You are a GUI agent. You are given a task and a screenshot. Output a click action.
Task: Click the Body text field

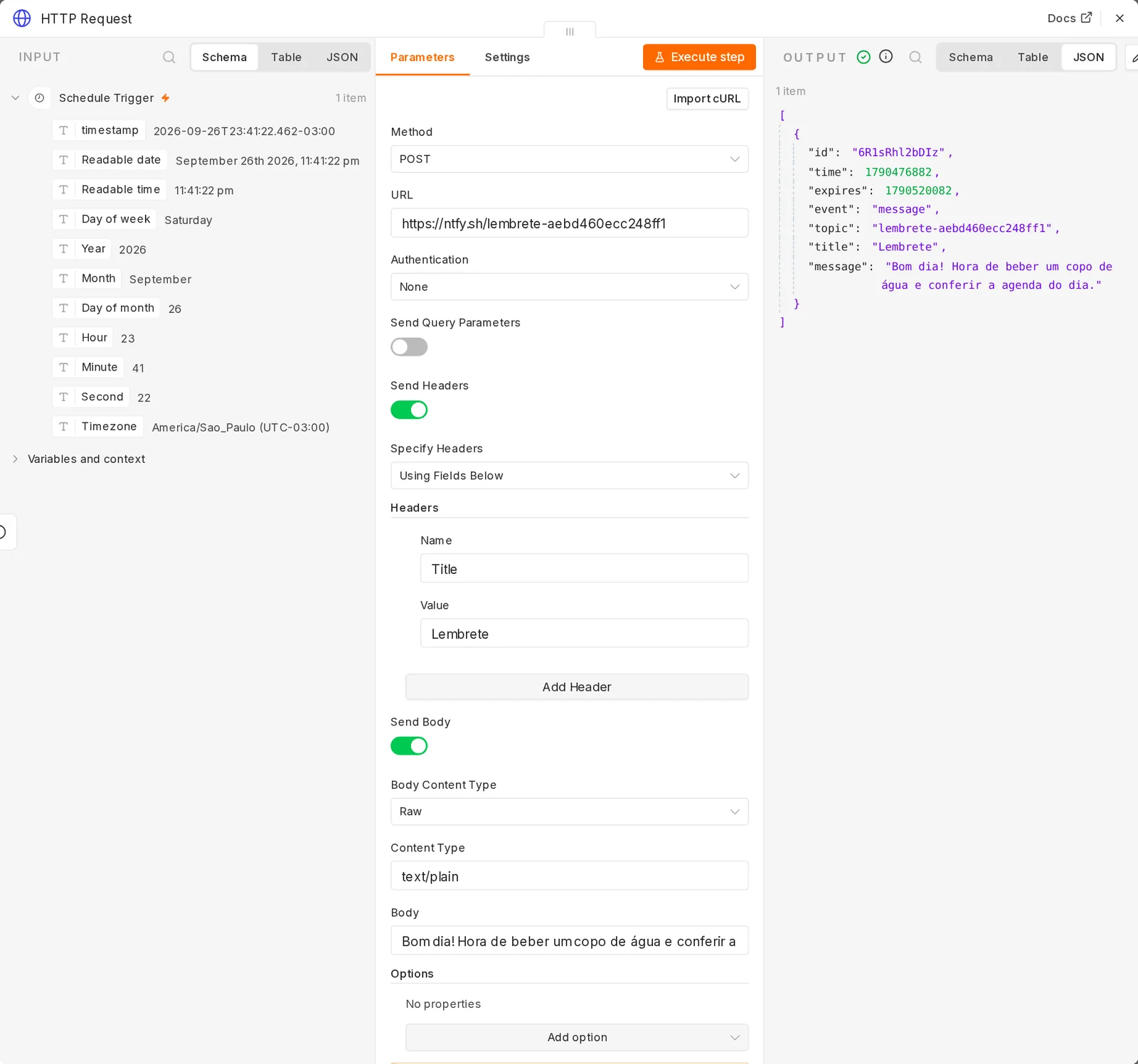(x=569, y=940)
